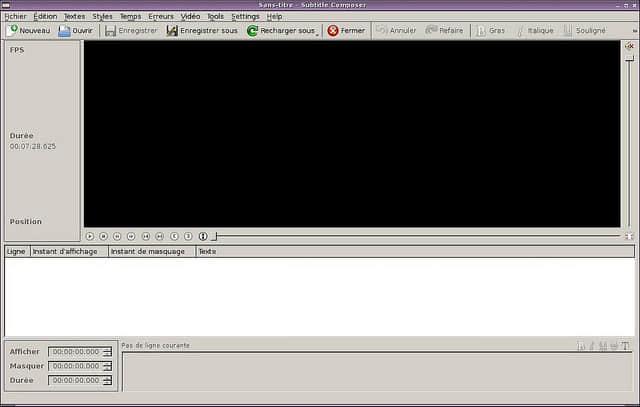Click the Texte column header
Viewport: 640px width, 407px height.
(x=207, y=251)
